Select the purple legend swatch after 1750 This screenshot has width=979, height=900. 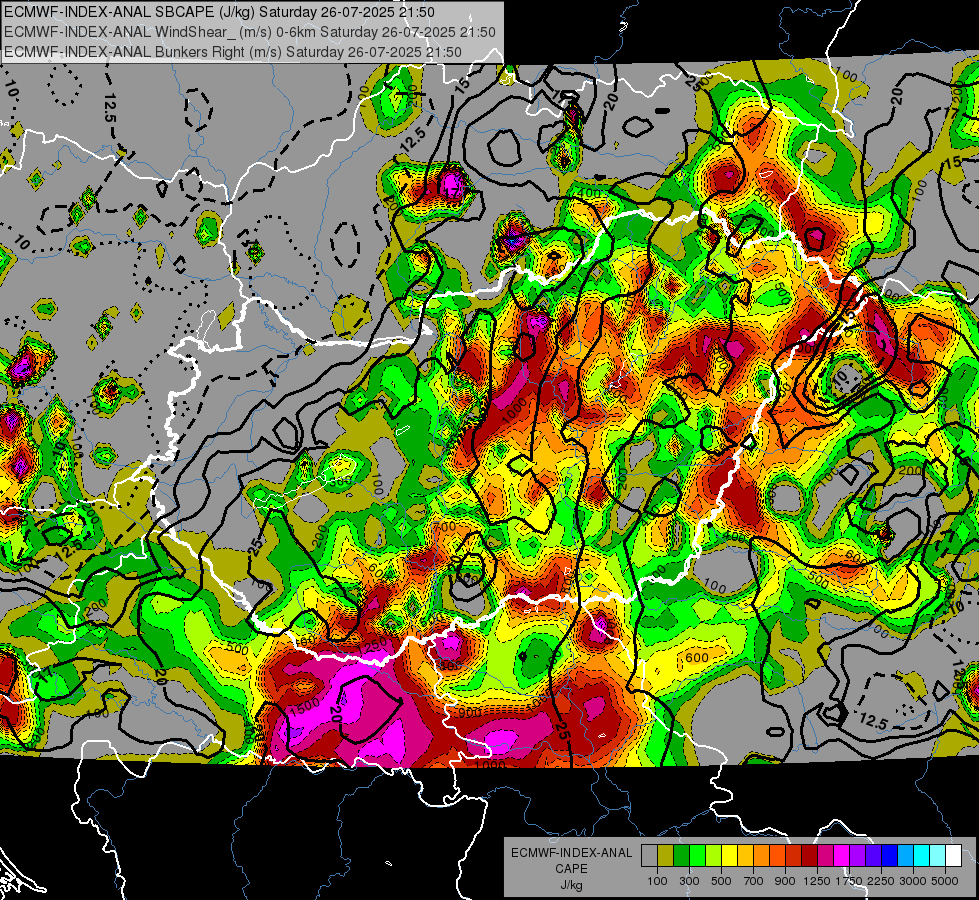[857, 856]
